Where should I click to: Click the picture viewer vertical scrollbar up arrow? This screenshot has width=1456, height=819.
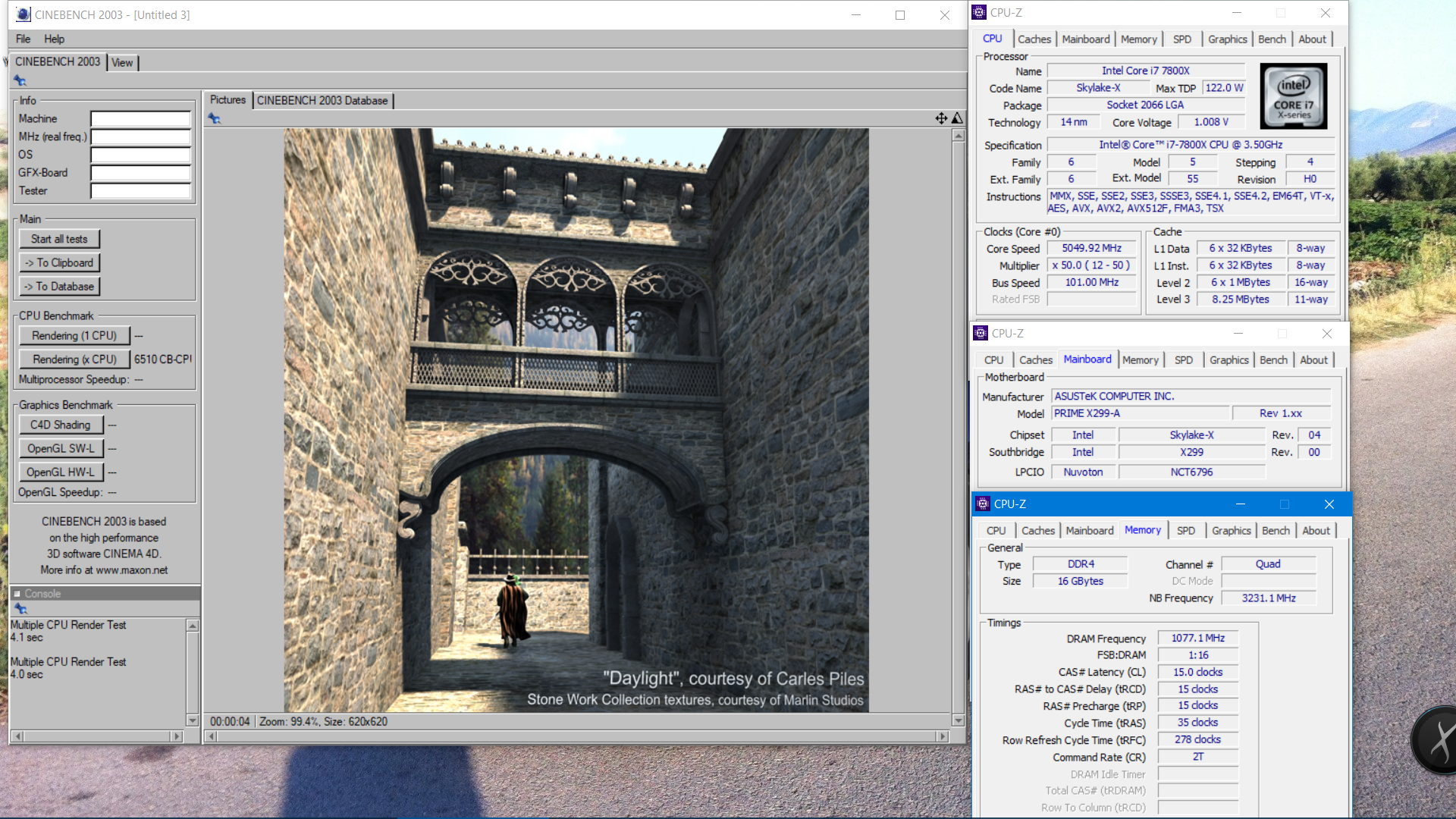pyautogui.click(x=959, y=135)
